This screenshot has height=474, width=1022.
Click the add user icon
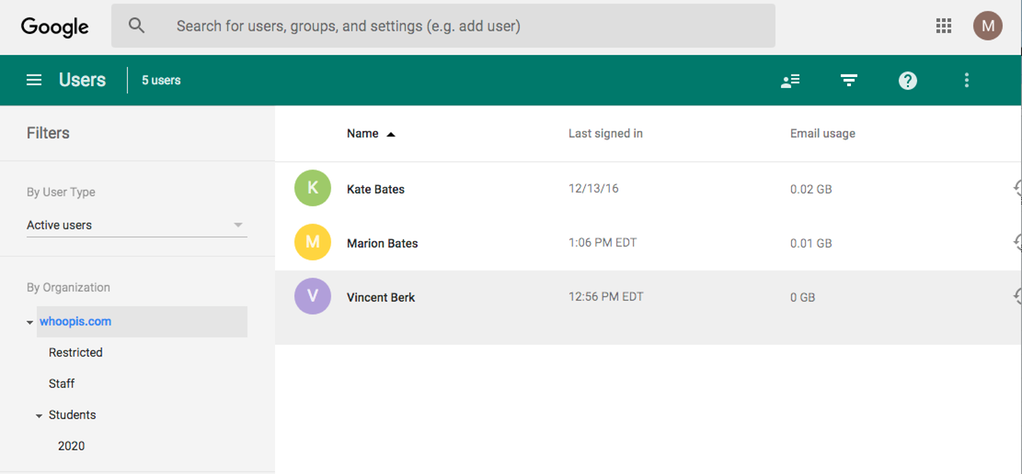tap(790, 81)
